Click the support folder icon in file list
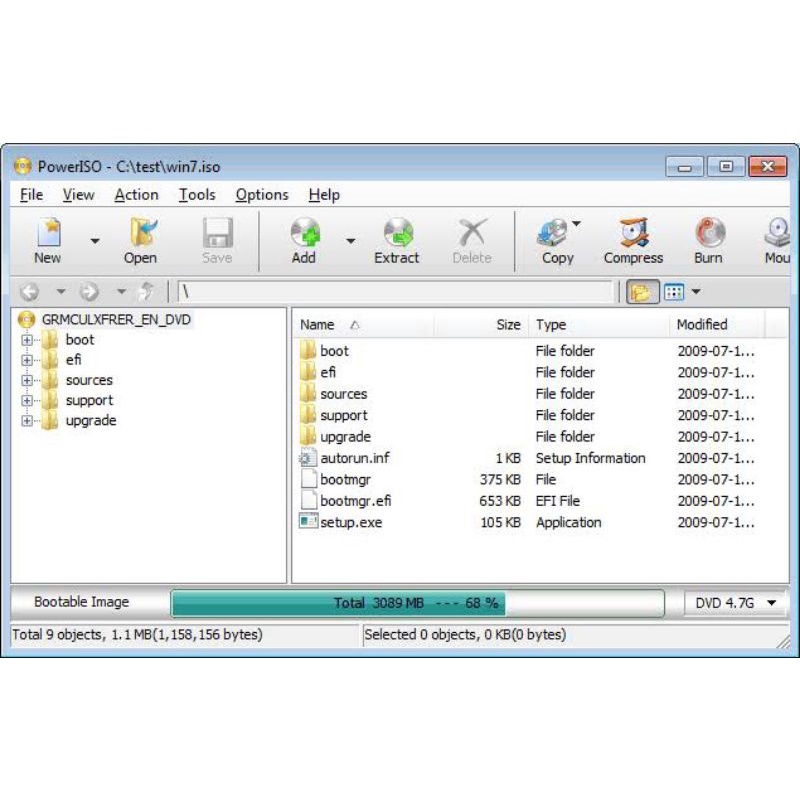The width and height of the screenshot is (800, 800). coord(308,415)
